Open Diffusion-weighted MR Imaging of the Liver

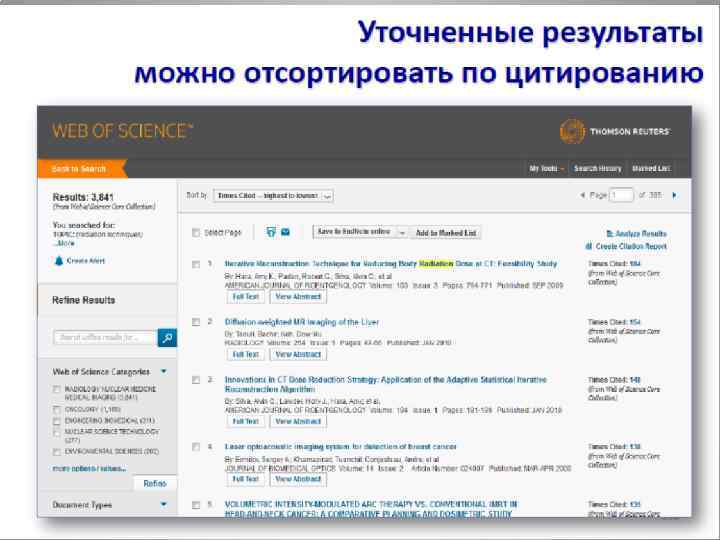pyautogui.click(x=302, y=322)
